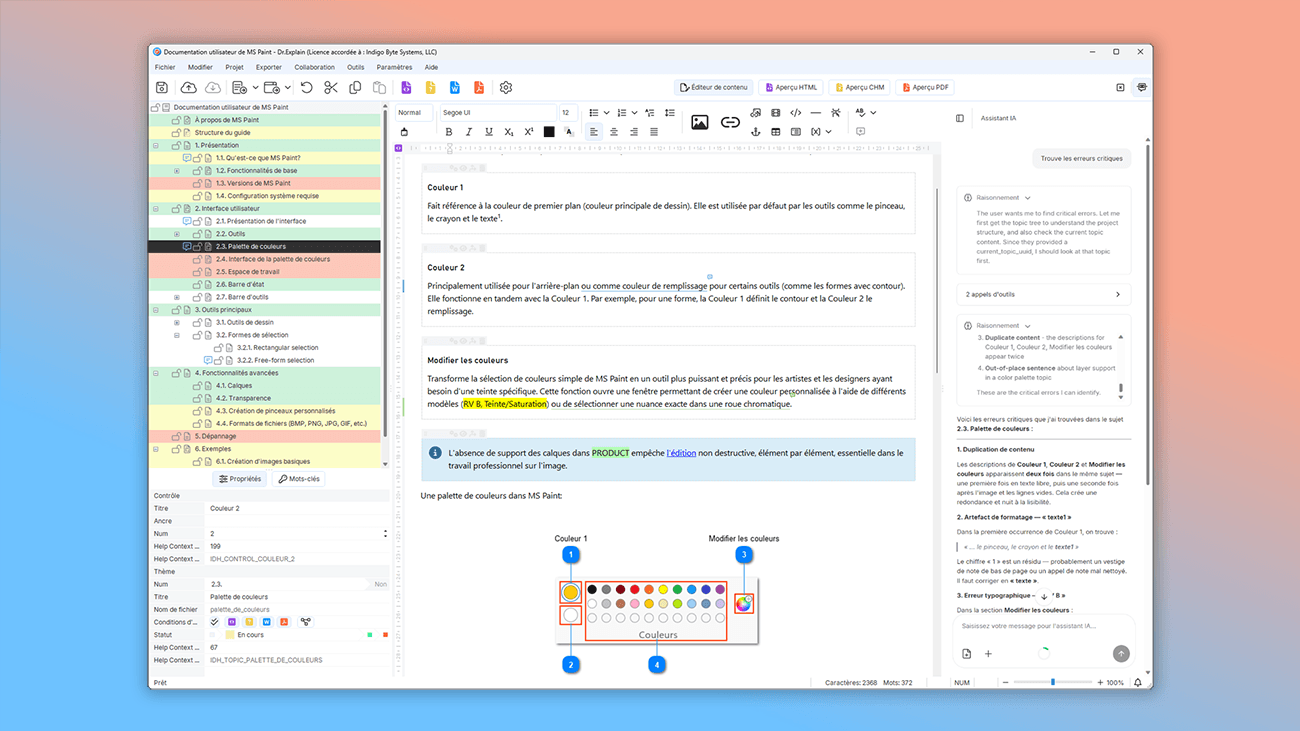Apply italic formatting
Image resolution: width=1300 pixels, height=731 pixels.
[468, 132]
